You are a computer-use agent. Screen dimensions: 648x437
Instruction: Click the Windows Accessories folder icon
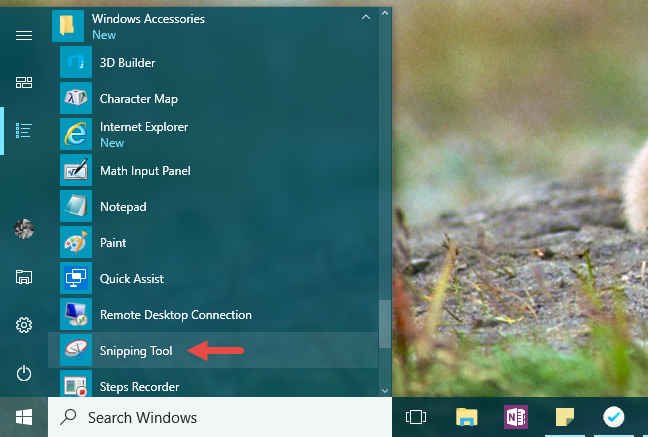click(68, 26)
